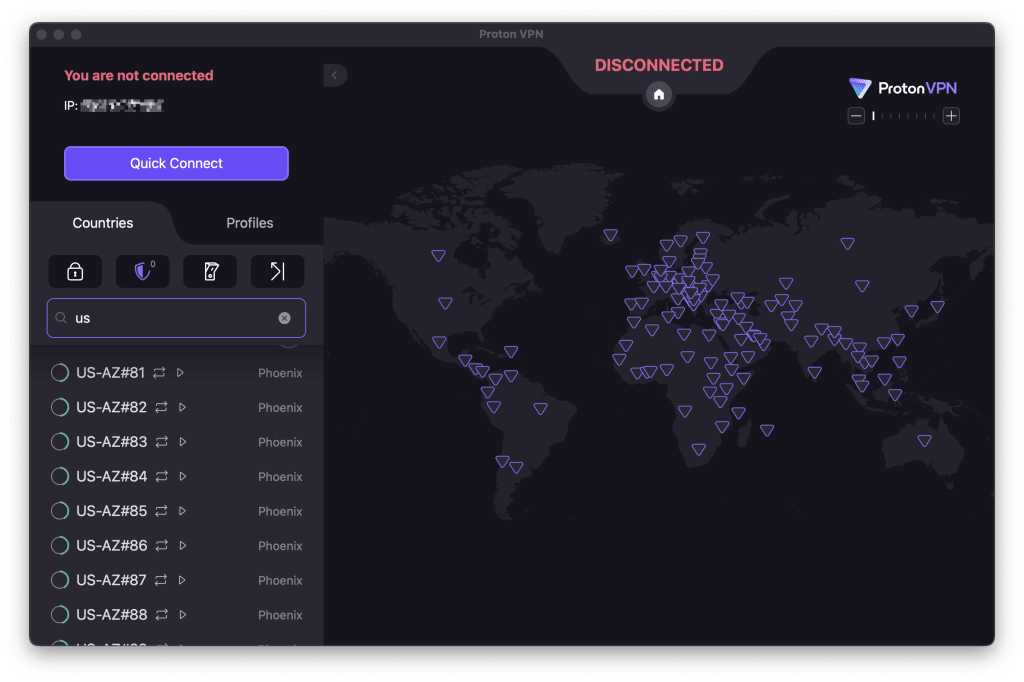Click the Brazil server marker on map
The image size is (1024, 682).
(540, 408)
